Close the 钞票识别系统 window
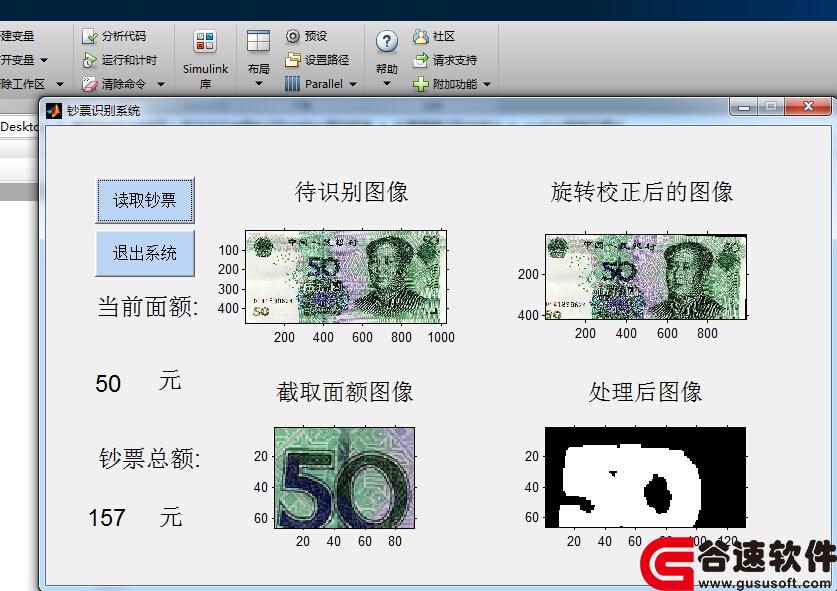Viewport: 837px width, 591px height. coord(808,106)
